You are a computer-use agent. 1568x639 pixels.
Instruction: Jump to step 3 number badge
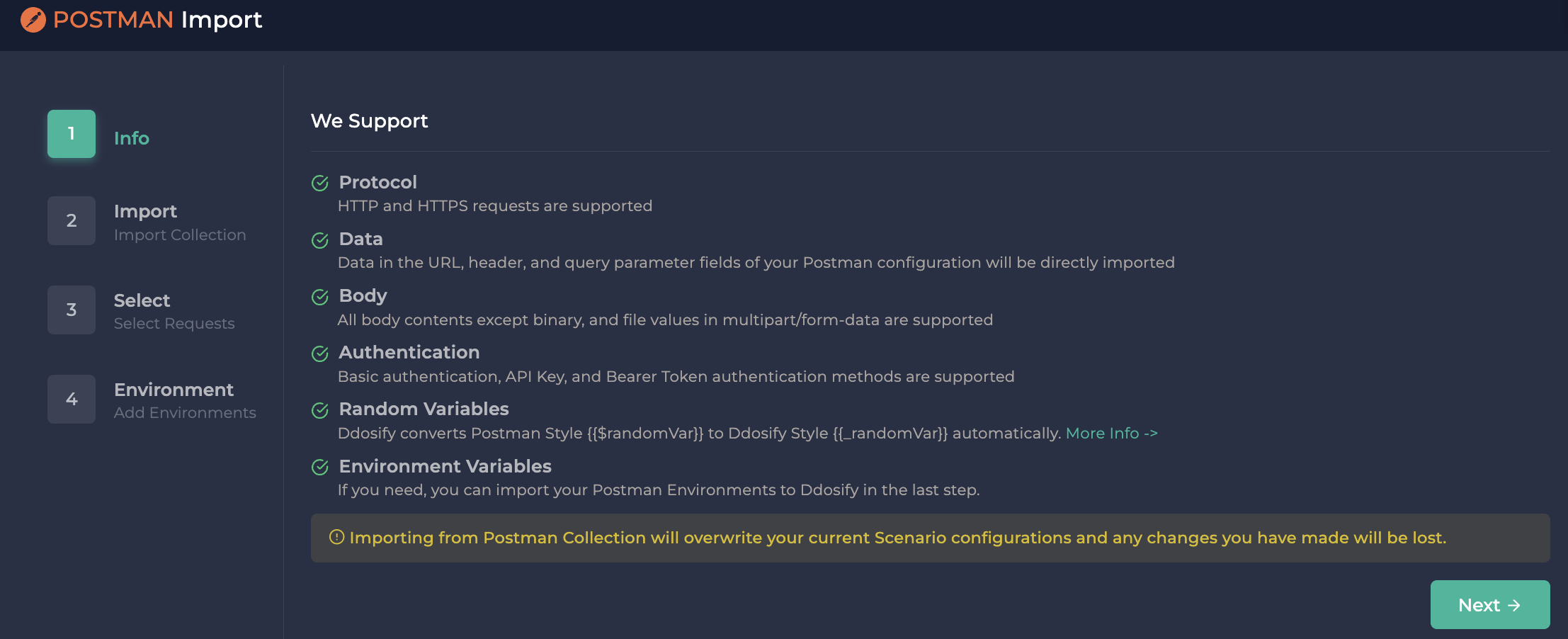72,310
